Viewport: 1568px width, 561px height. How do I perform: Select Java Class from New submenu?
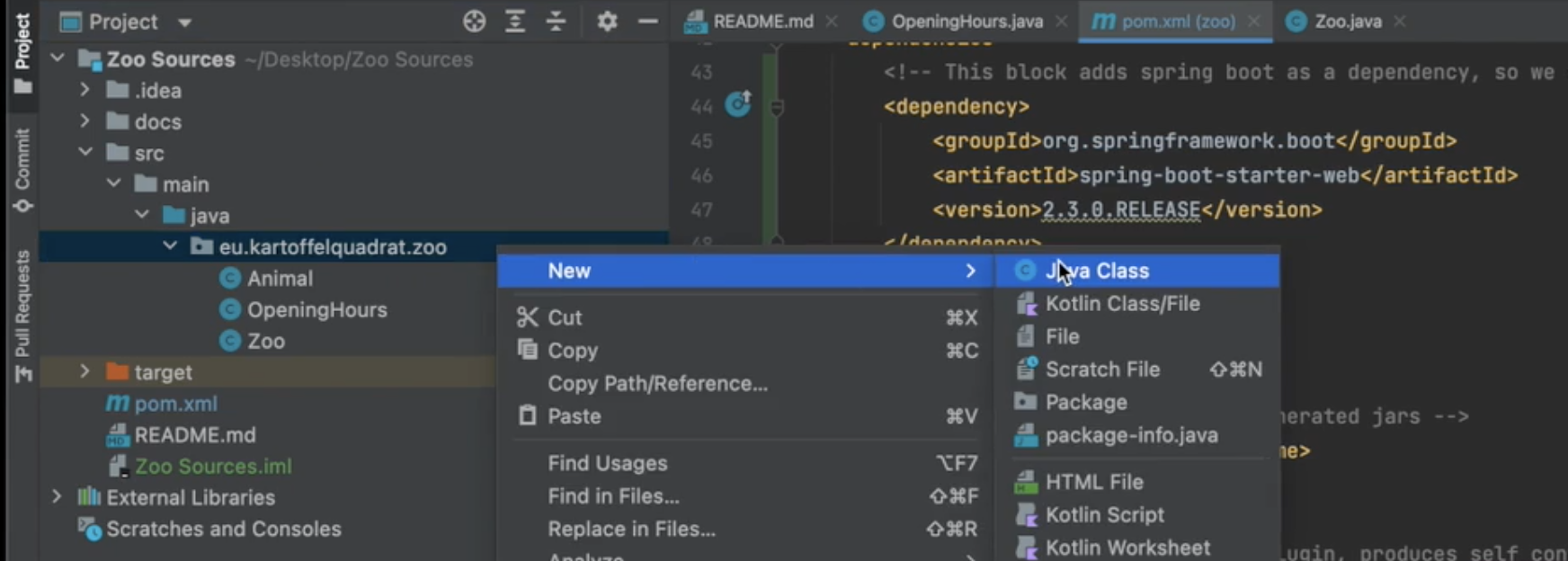tap(1097, 271)
